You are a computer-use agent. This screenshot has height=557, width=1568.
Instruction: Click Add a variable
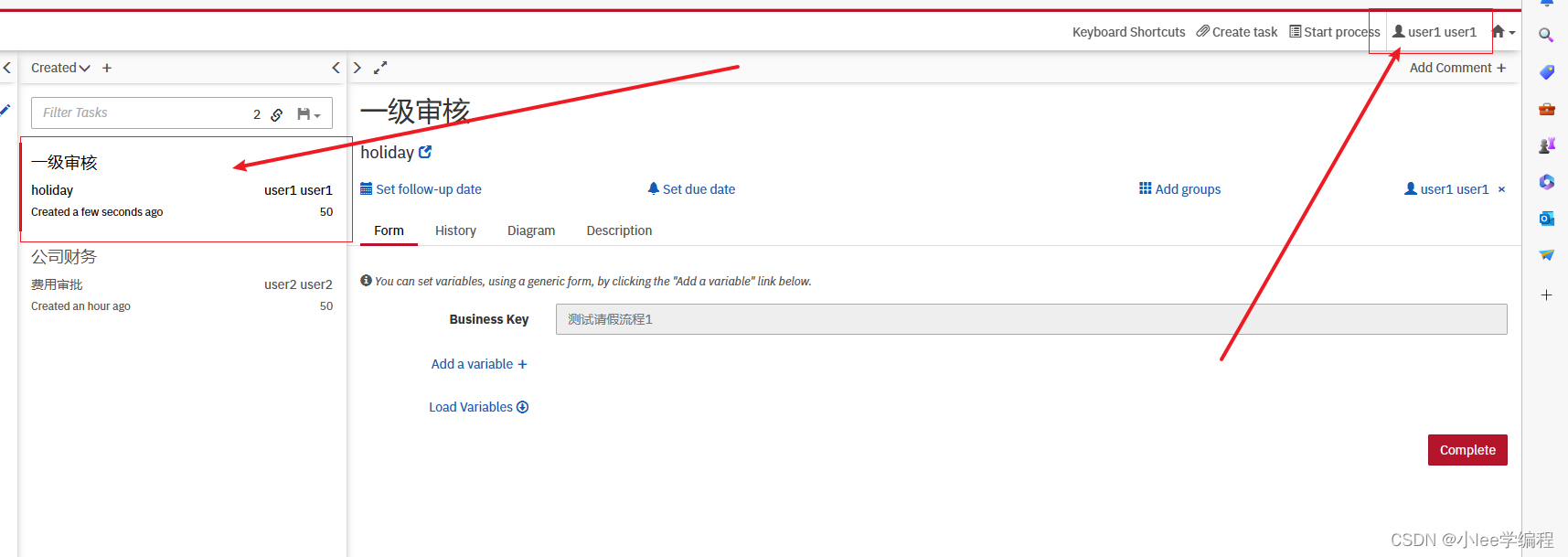tap(479, 364)
